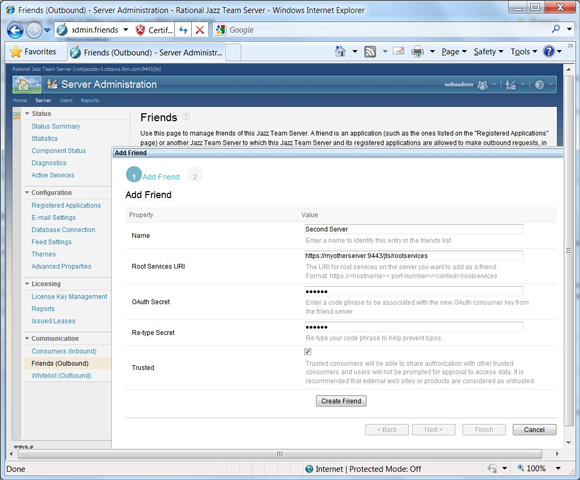Open the Safety menu
Image resolution: width=580 pixels, height=480 pixels.
(488, 52)
